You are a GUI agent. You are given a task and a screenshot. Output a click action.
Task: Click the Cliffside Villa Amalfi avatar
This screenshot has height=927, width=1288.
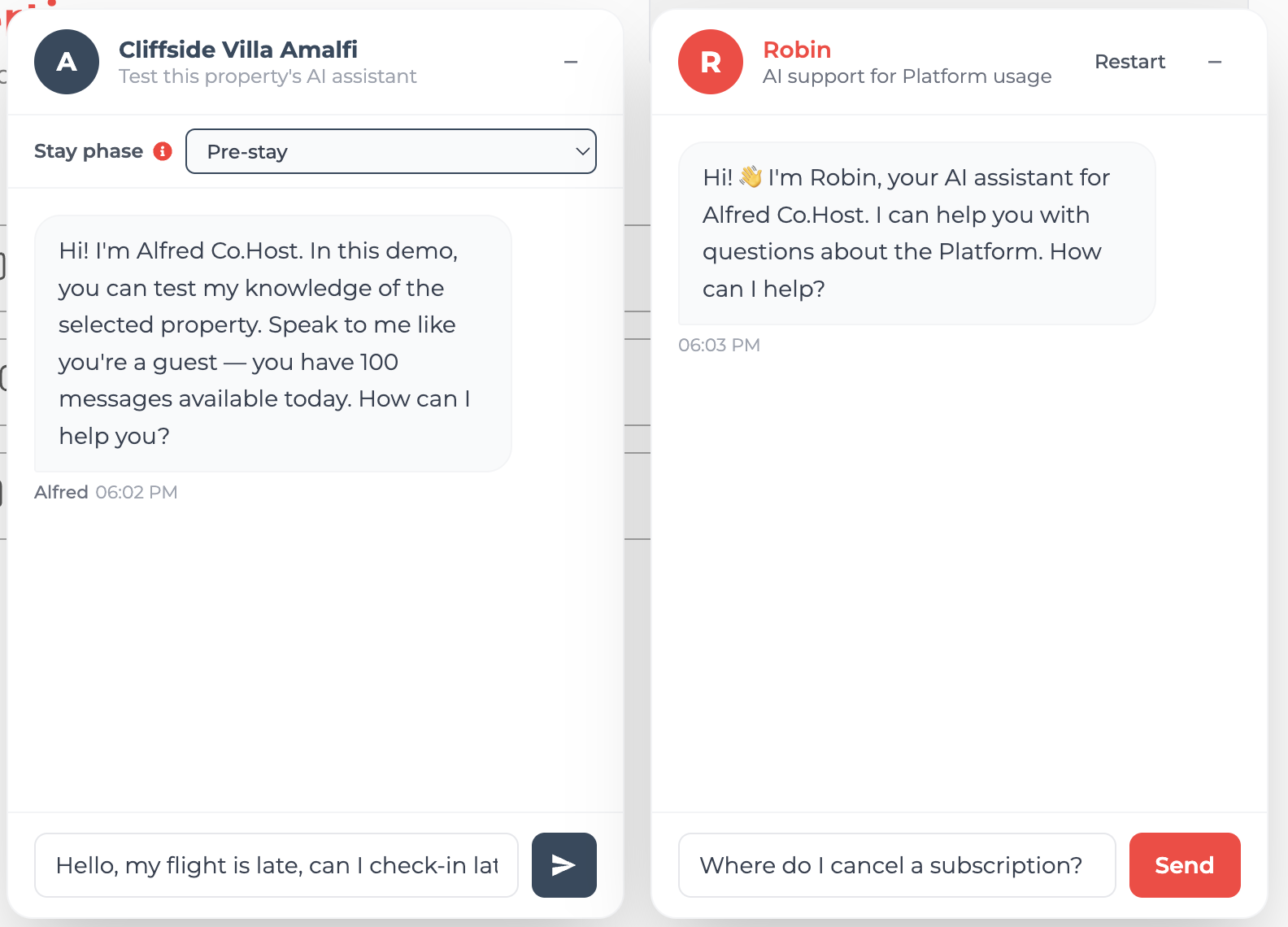click(67, 62)
